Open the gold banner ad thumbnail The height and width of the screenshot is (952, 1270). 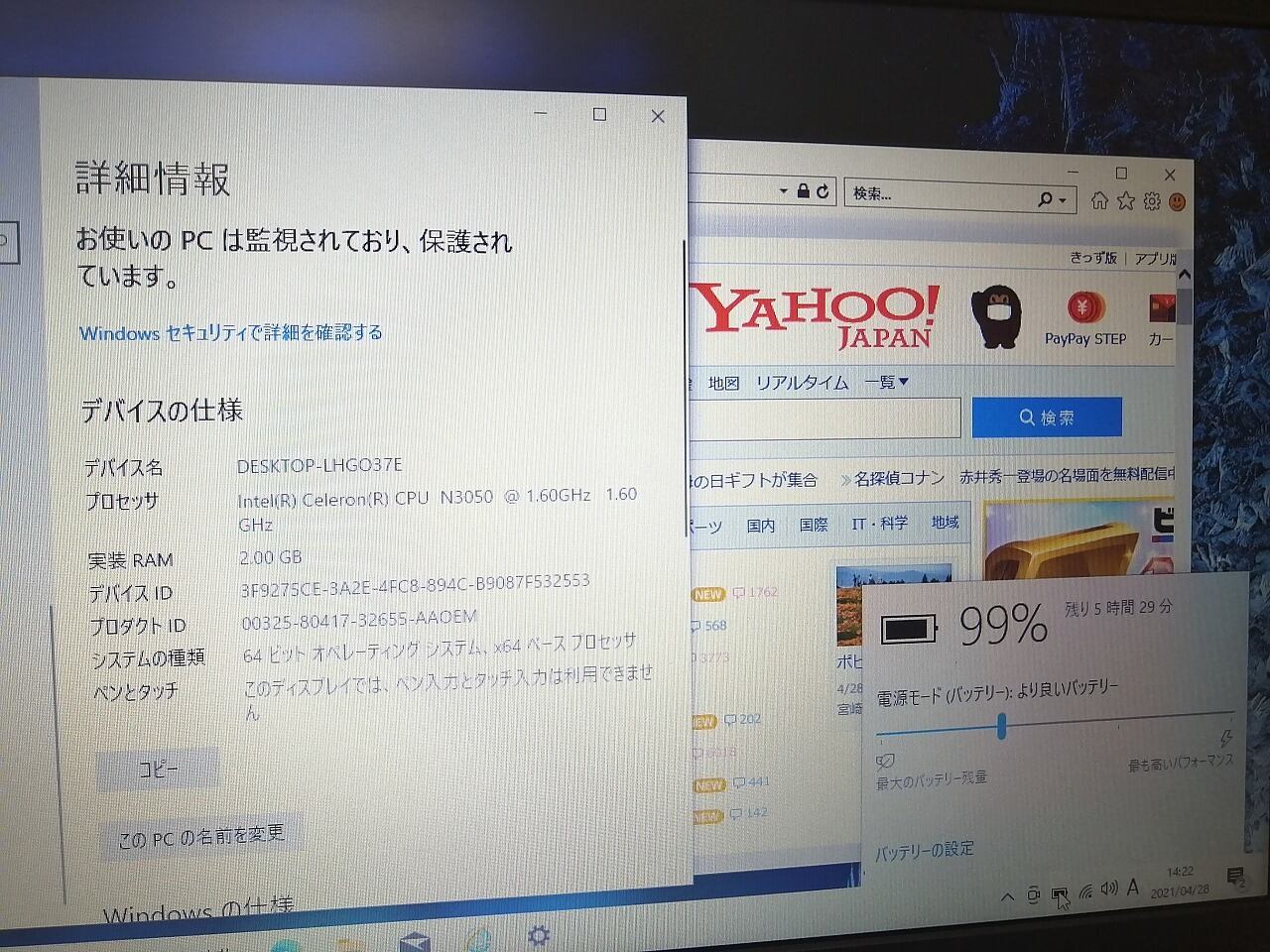click(x=1079, y=540)
